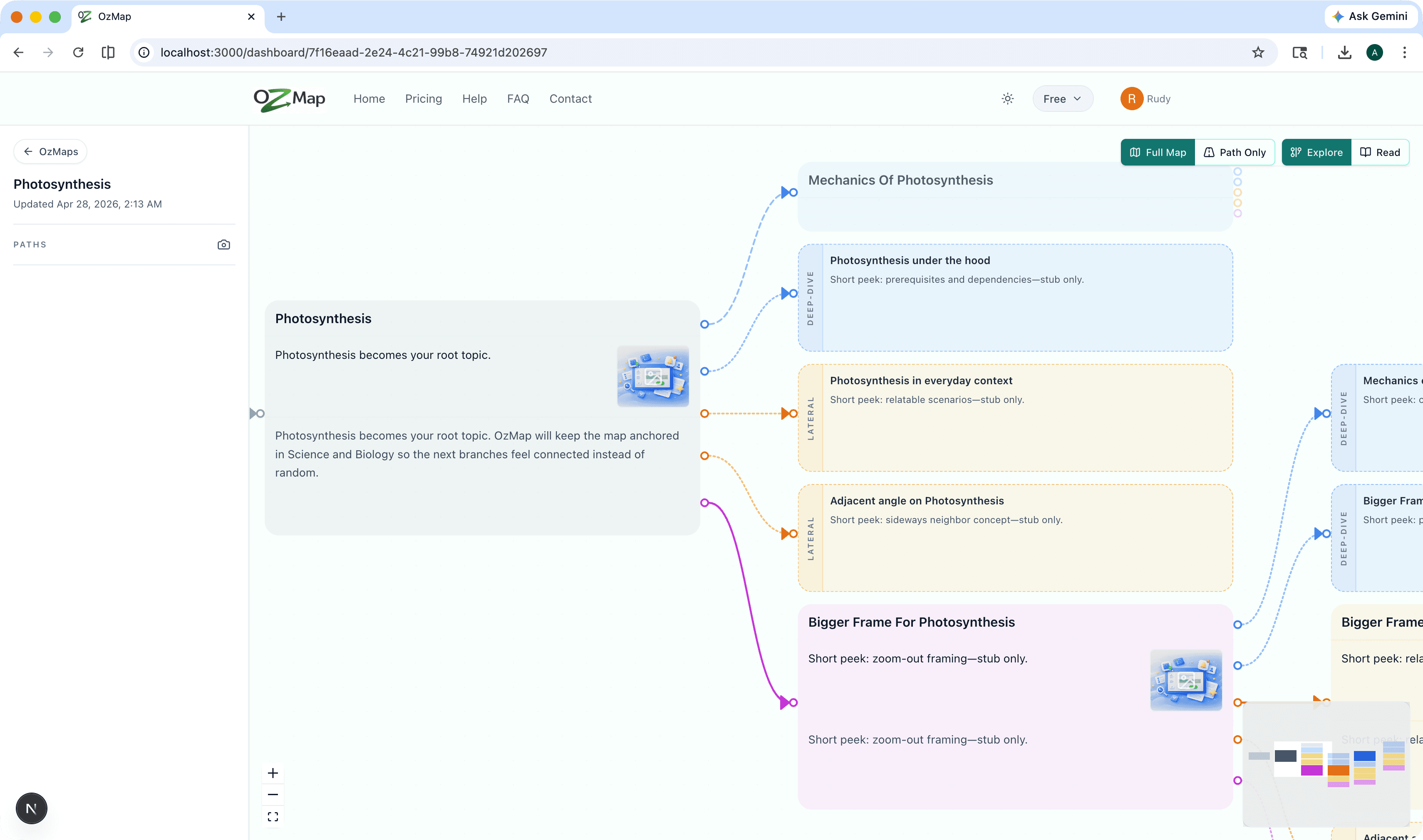The image size is (1423, 840).
Task: Open the Rudy user account menu
Action: click(x=1145, y=99)
